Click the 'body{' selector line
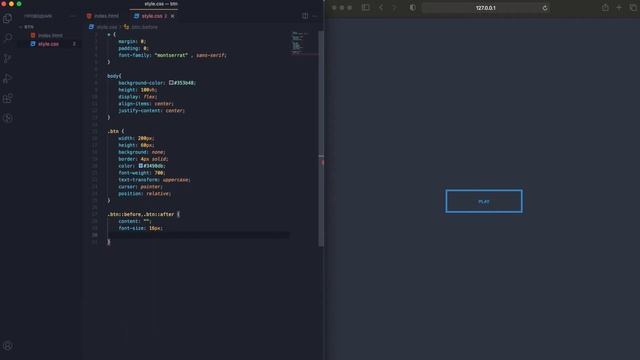The width and height of the screenshot is (640, 360). (x=114, y=76)
